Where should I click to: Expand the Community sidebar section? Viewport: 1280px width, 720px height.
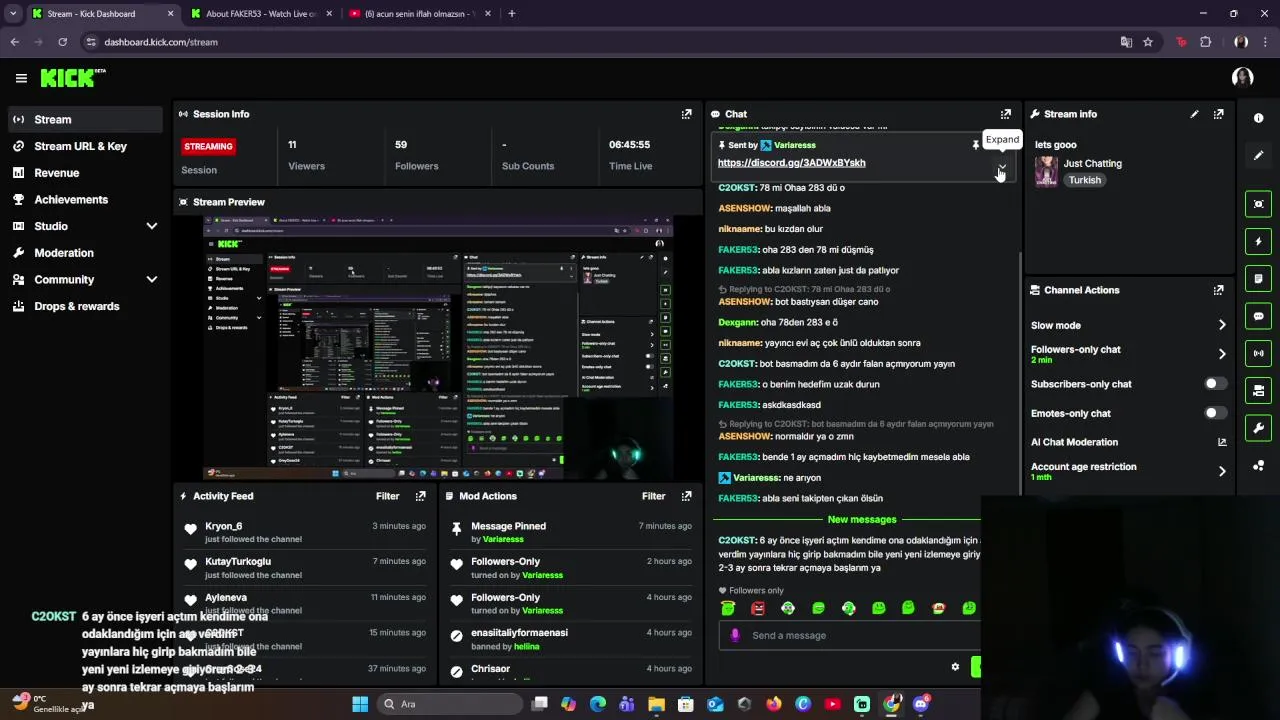tap(152, 280)
